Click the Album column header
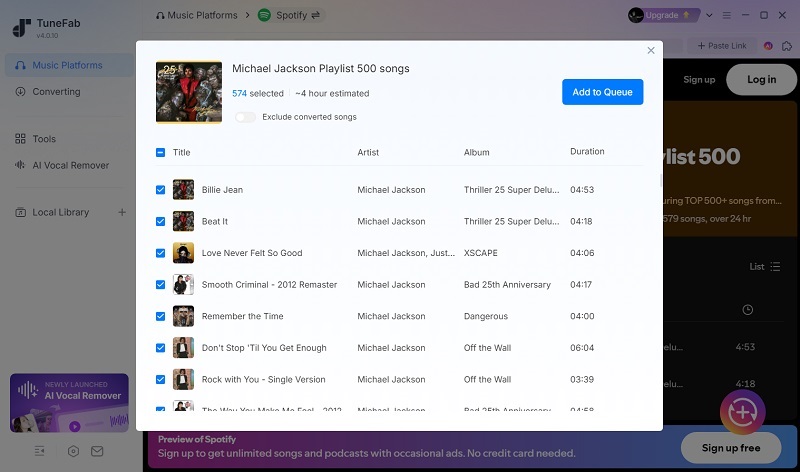The width and height of the screenshot is (800, 472). pyautogui.click(x=477, y=152)
